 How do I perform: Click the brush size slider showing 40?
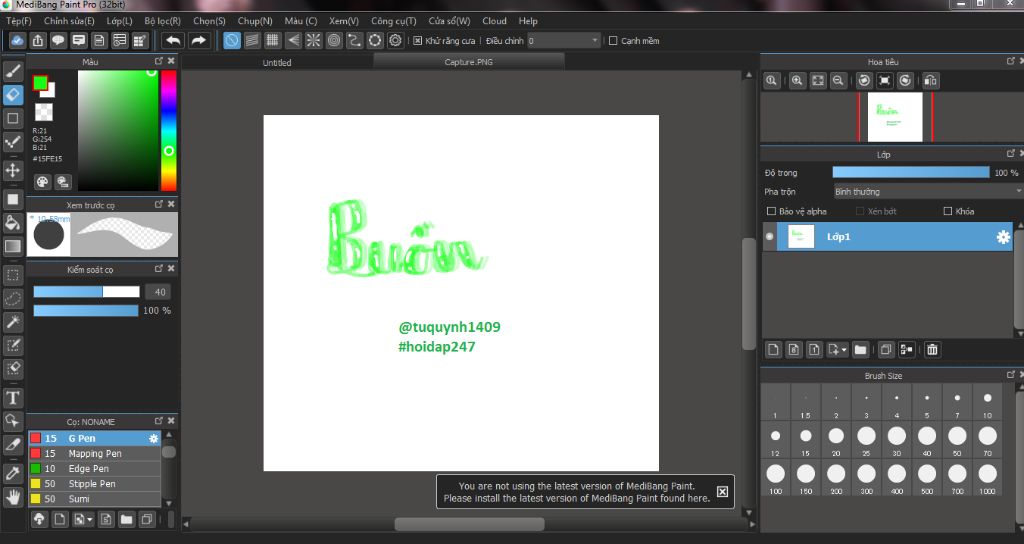pyautogui.click(x=86, y=292)
